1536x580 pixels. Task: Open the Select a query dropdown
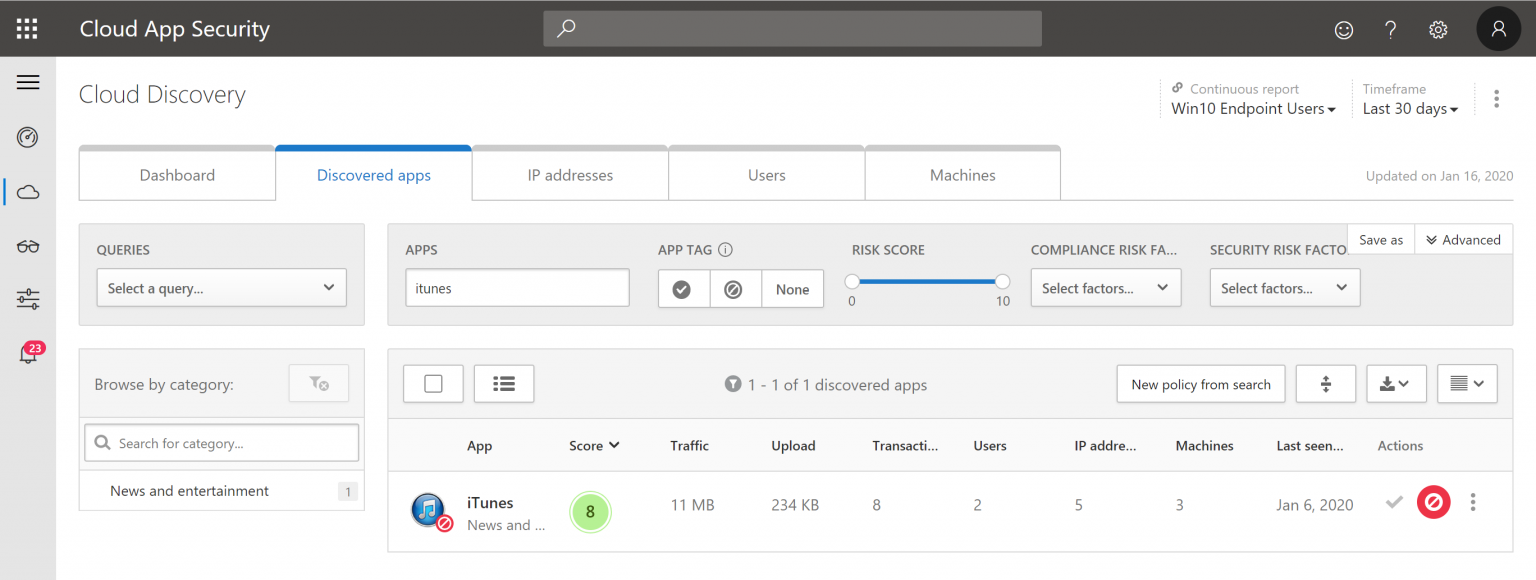point(220,287)
